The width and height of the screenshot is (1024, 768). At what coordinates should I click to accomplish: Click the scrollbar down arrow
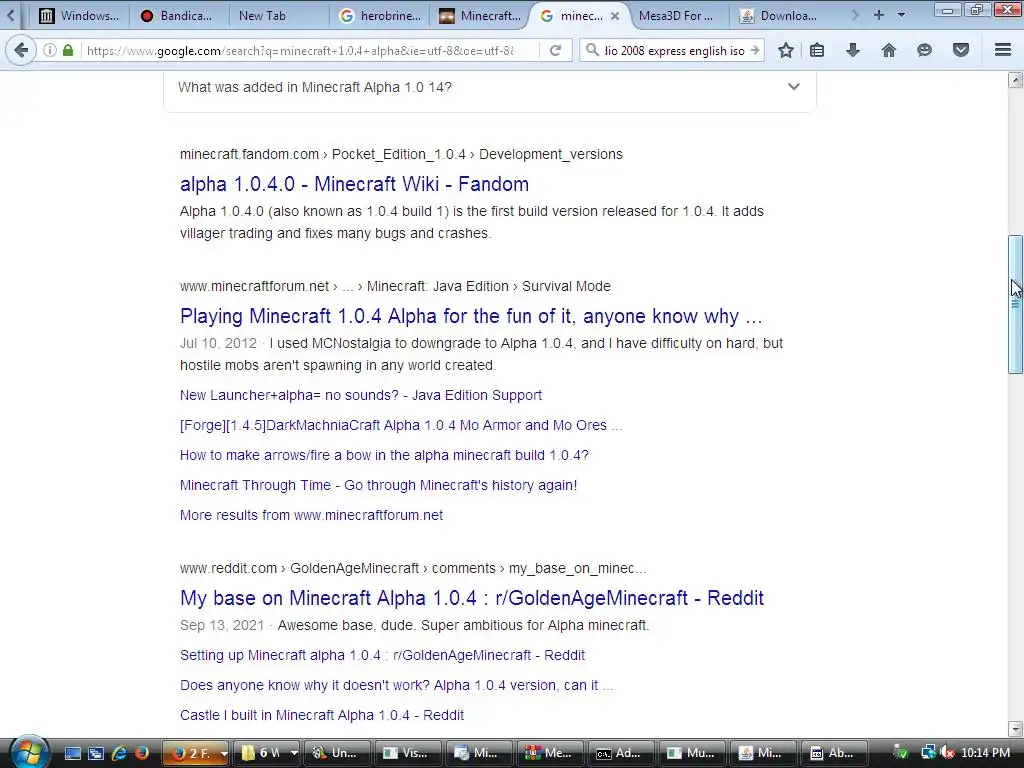[x=1015, y=728]
